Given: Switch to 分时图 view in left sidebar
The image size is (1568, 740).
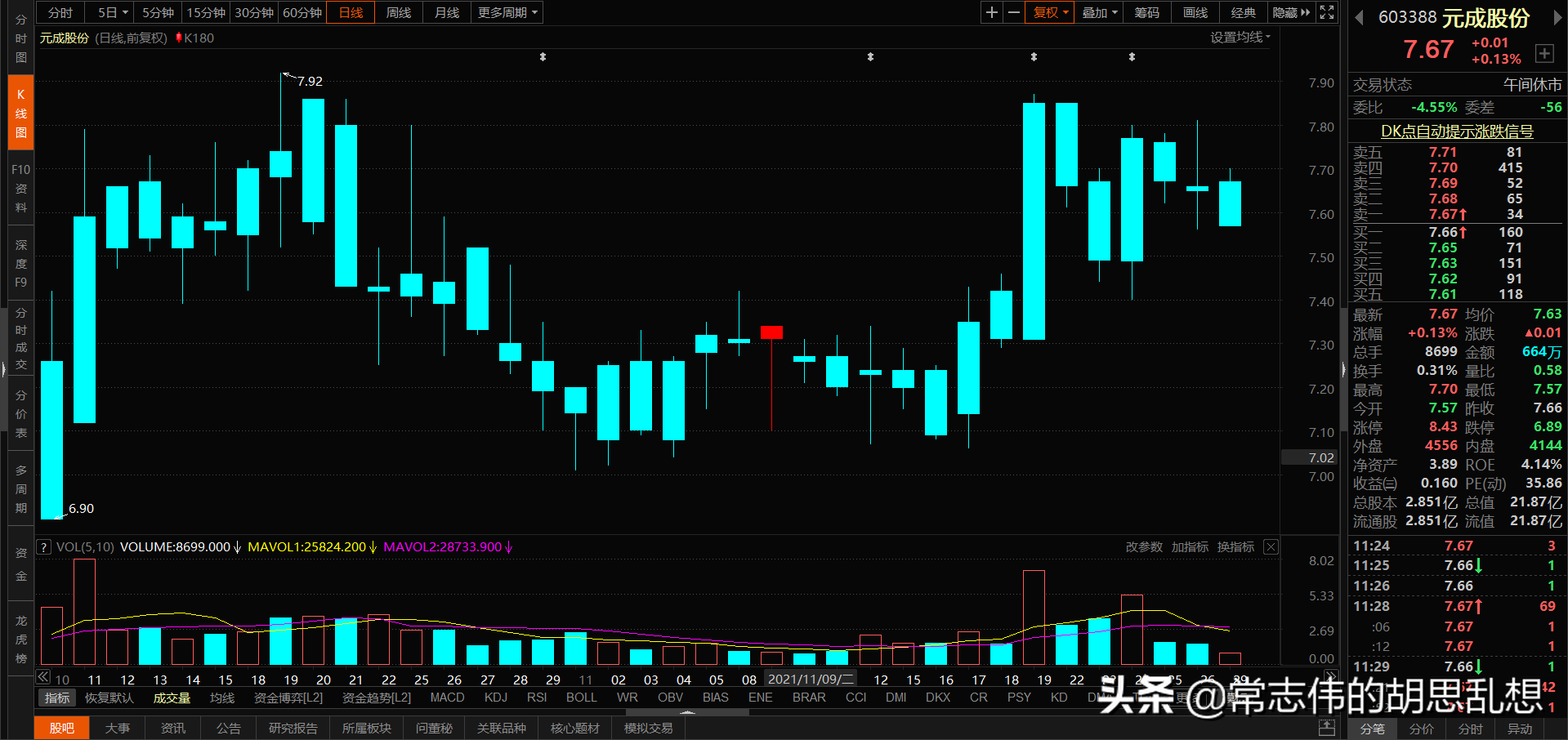Looking at the screenshot, I should point(20,38).
